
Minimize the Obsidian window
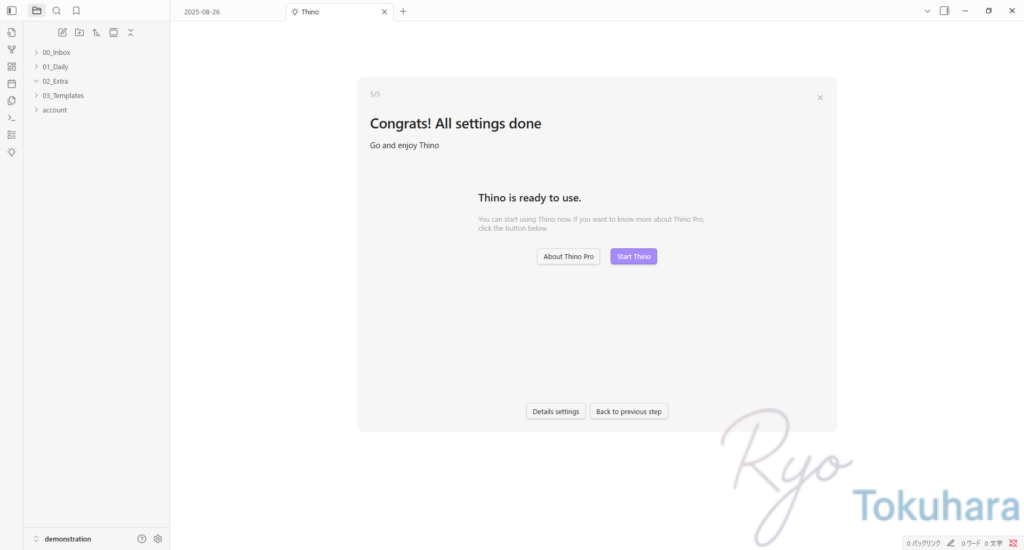tap(965, 11)
